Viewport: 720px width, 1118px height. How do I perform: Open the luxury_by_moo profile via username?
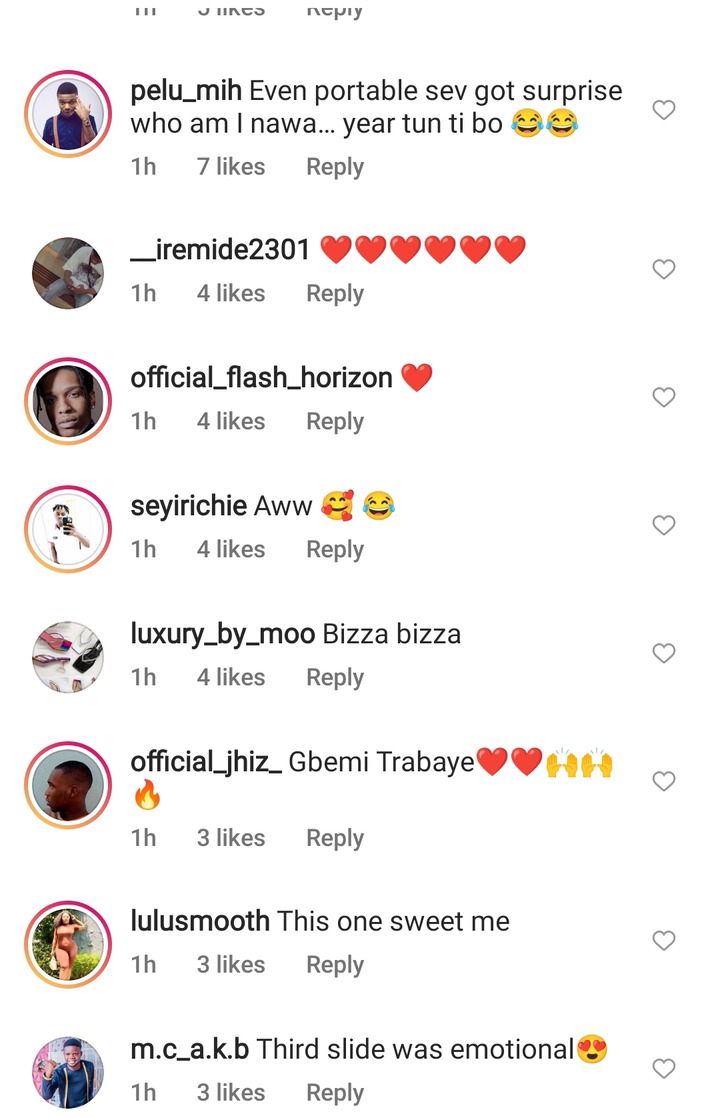[222, 634]
